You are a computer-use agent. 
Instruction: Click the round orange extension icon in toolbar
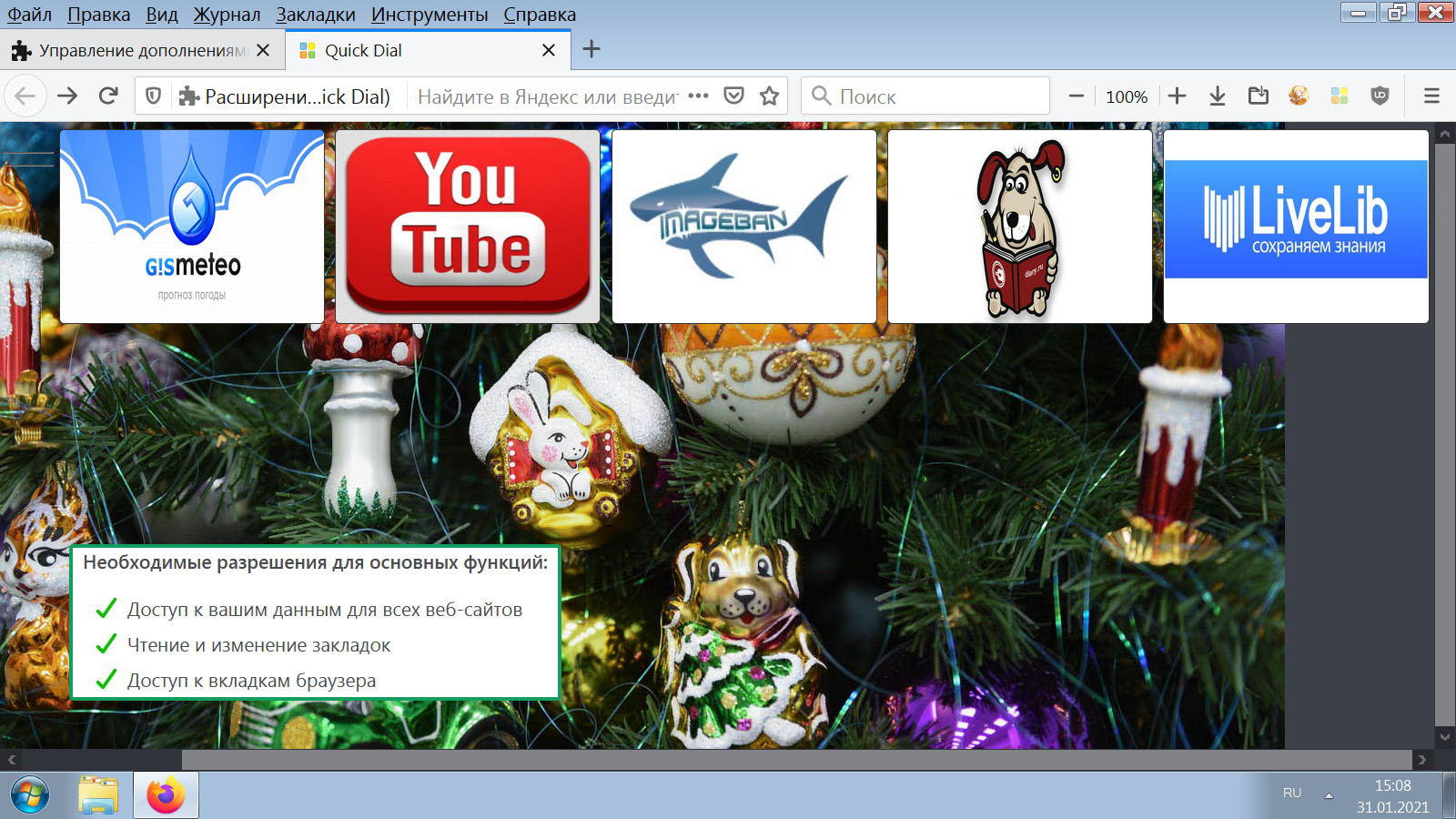1299,96
